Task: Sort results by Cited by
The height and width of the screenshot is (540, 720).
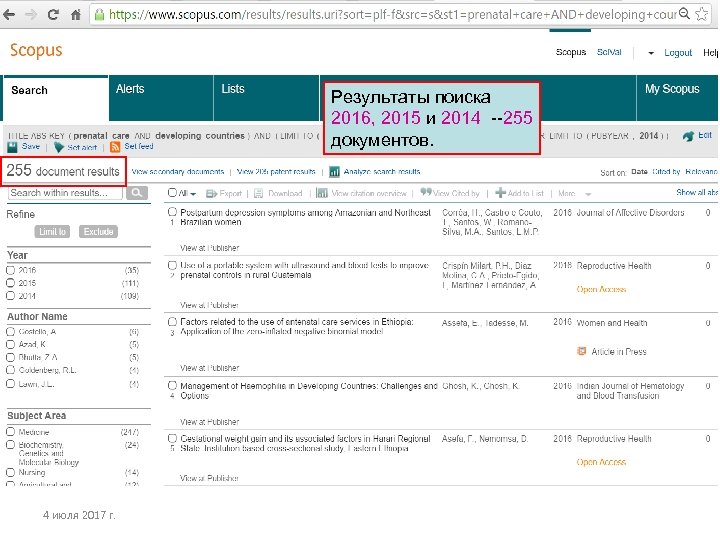Action: point(666,172)
